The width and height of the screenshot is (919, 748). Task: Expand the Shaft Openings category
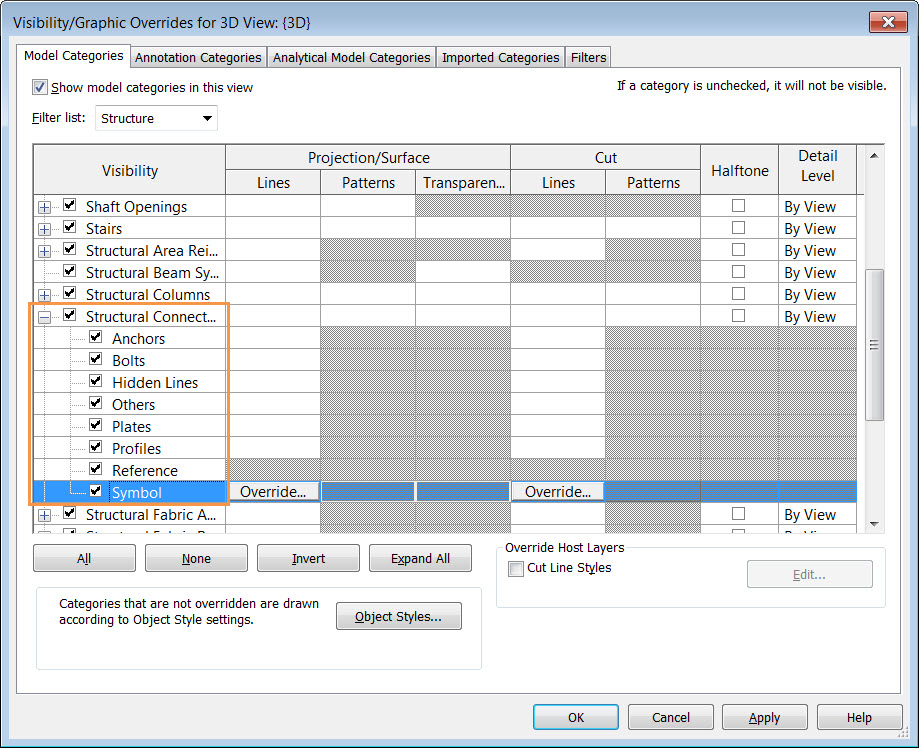pos(44,206)
